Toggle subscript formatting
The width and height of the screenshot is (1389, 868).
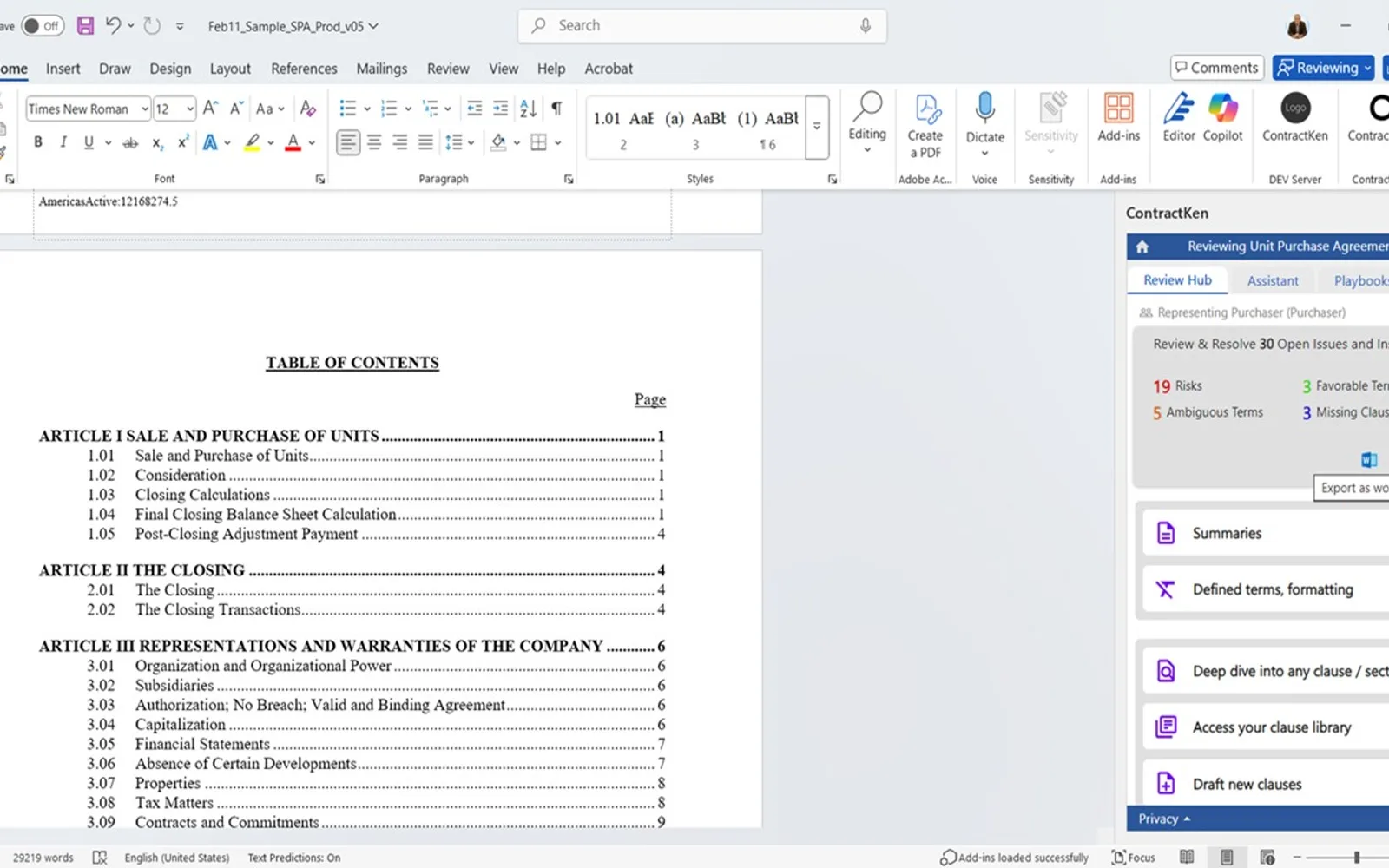click(157, 142)
